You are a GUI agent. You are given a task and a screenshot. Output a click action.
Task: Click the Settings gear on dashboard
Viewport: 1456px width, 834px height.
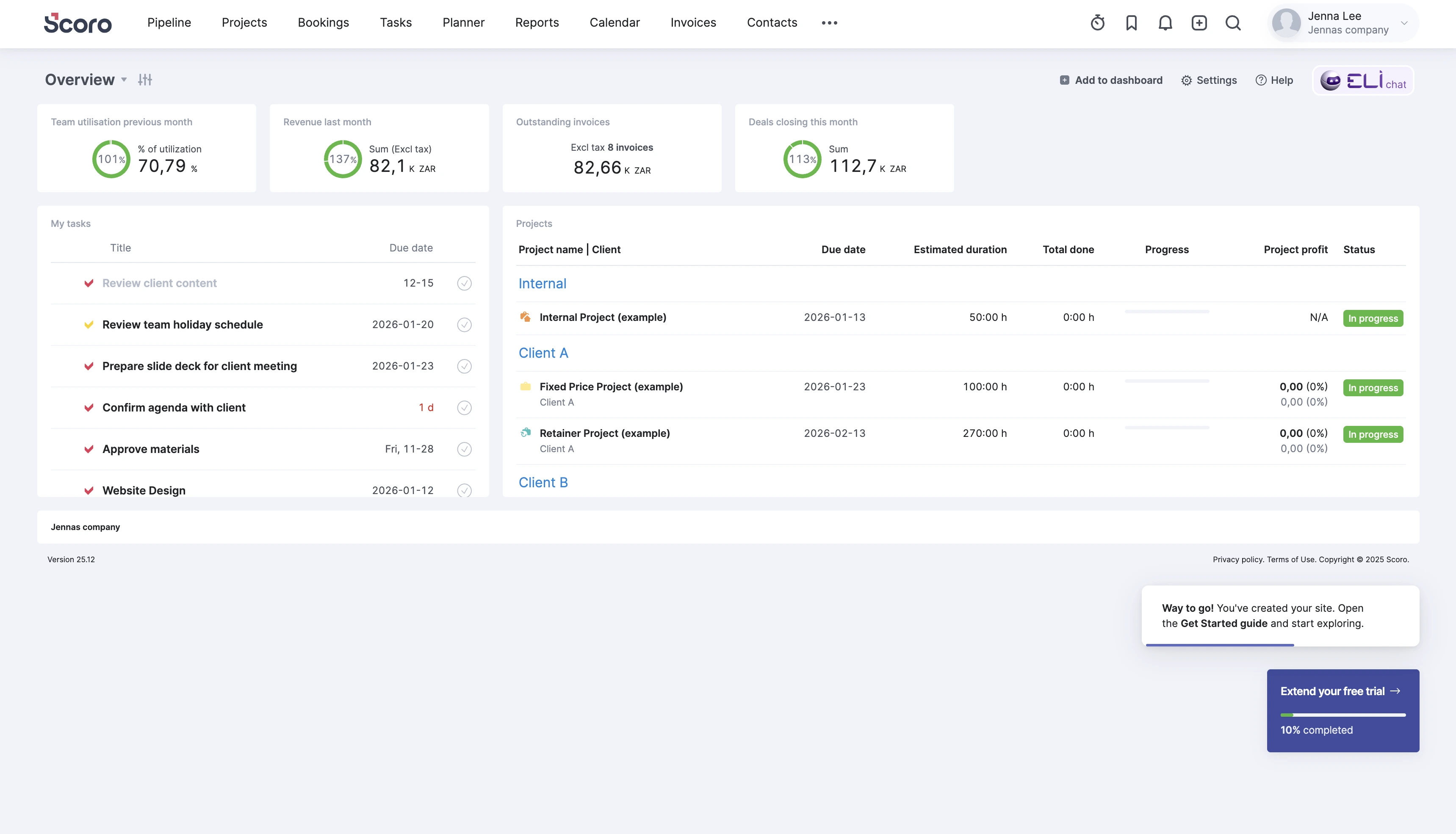pyautogui.click(x=1208, y=80)
